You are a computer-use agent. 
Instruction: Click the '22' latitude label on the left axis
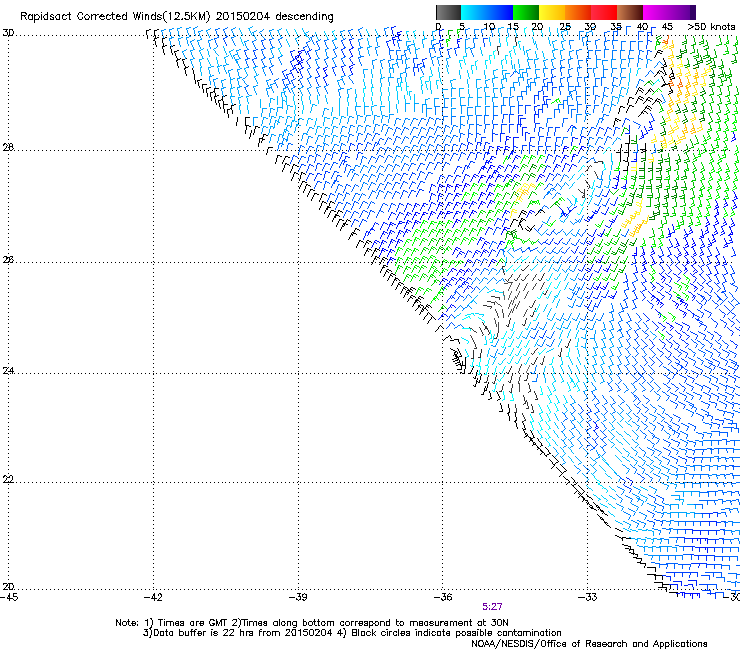click(8, 480)
